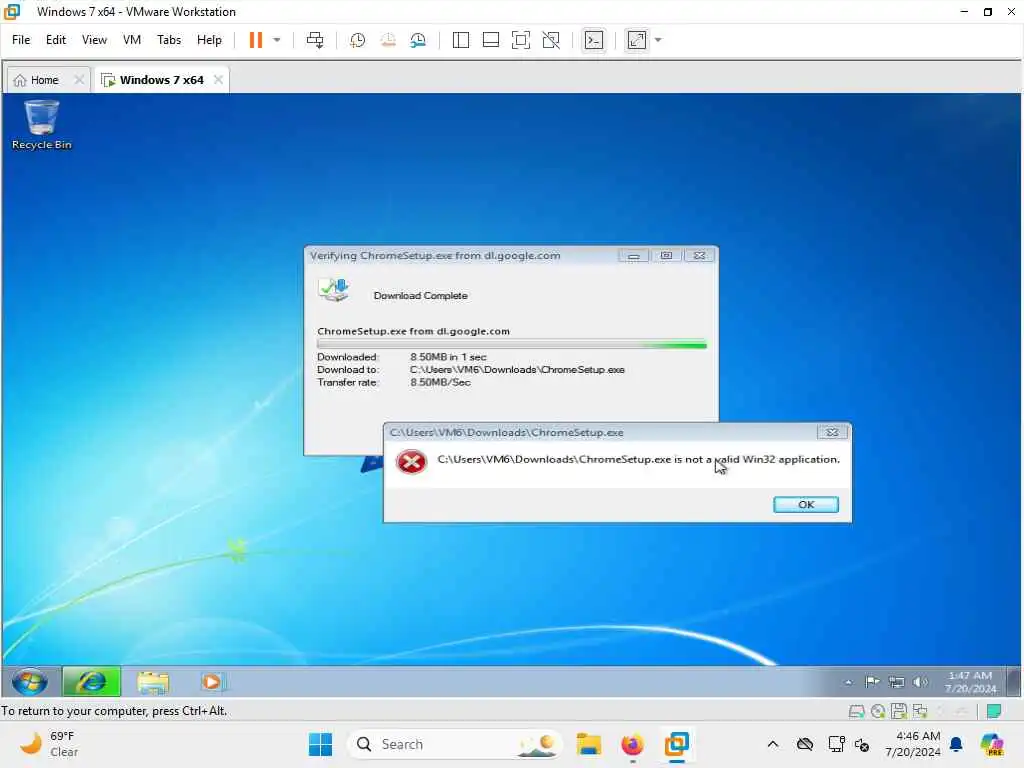
Task: Open the View menu
Action: tap(94, 40)
